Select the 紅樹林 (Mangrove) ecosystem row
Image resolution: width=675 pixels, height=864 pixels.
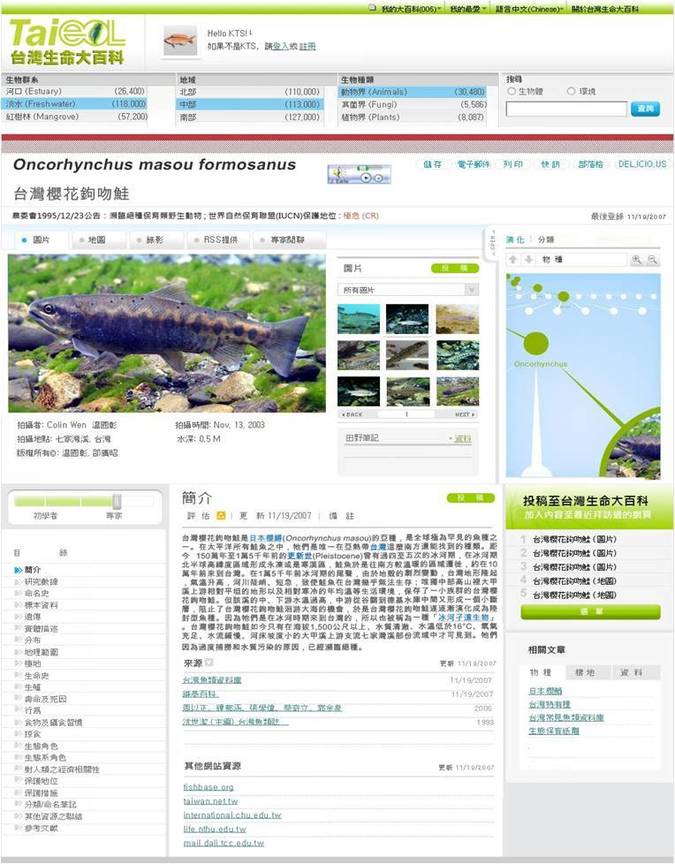click(75, 117)
